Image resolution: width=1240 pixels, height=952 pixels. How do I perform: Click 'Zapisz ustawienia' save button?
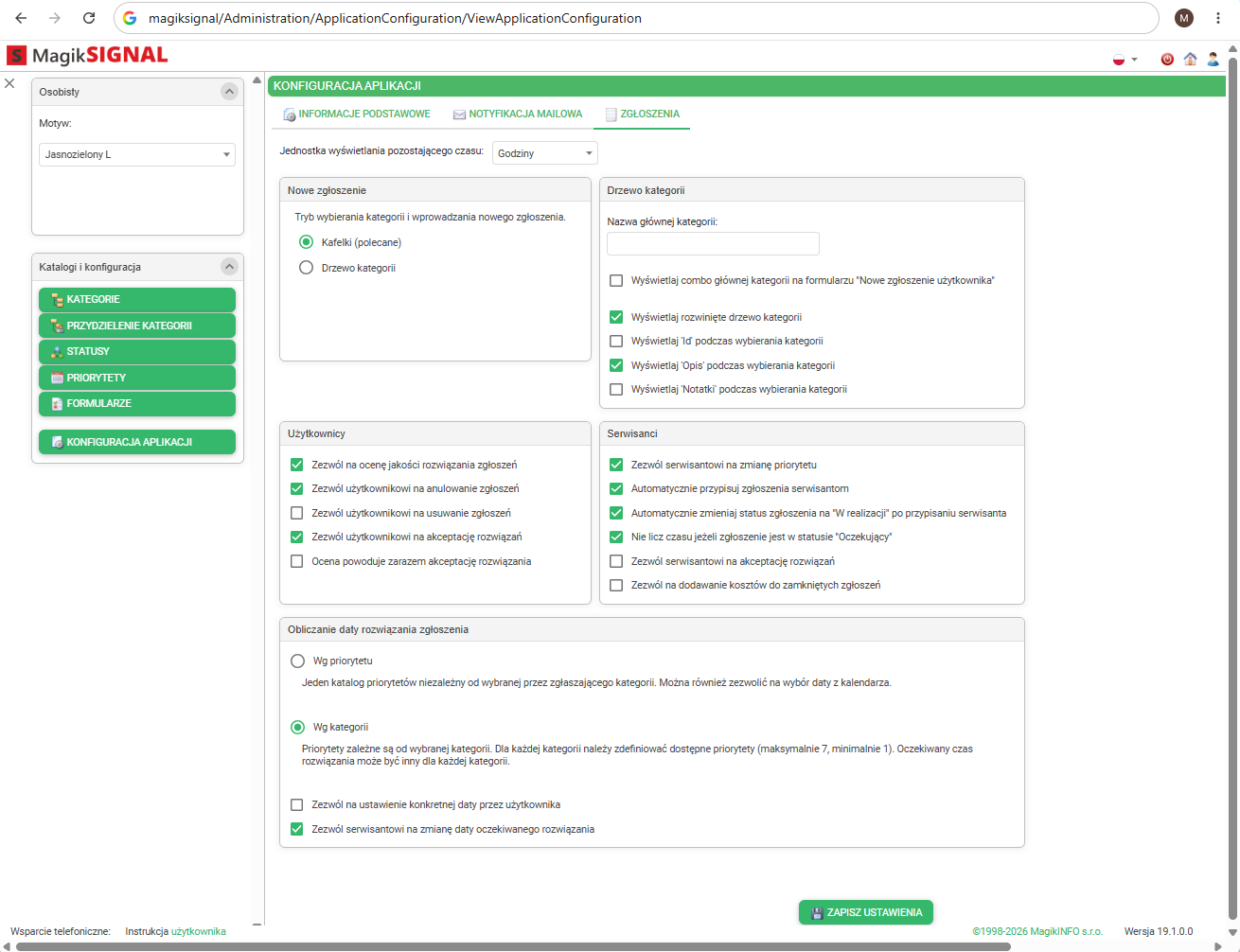pyautogui.click(x=866, y=912)
